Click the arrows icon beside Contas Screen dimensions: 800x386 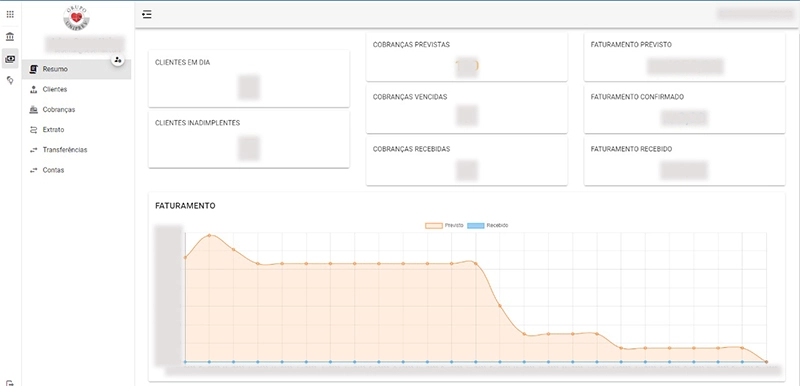34,170
